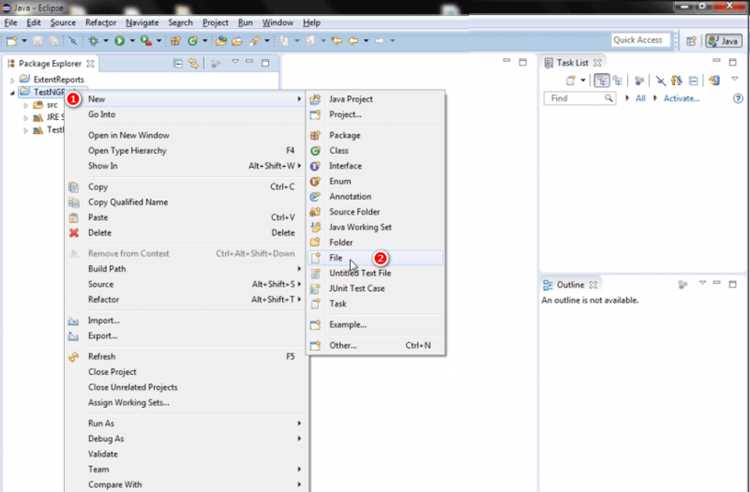Choose Close Project in the context menu
Image resolution: width=750 pixels, height=492 pixels.
pos(112,372)
